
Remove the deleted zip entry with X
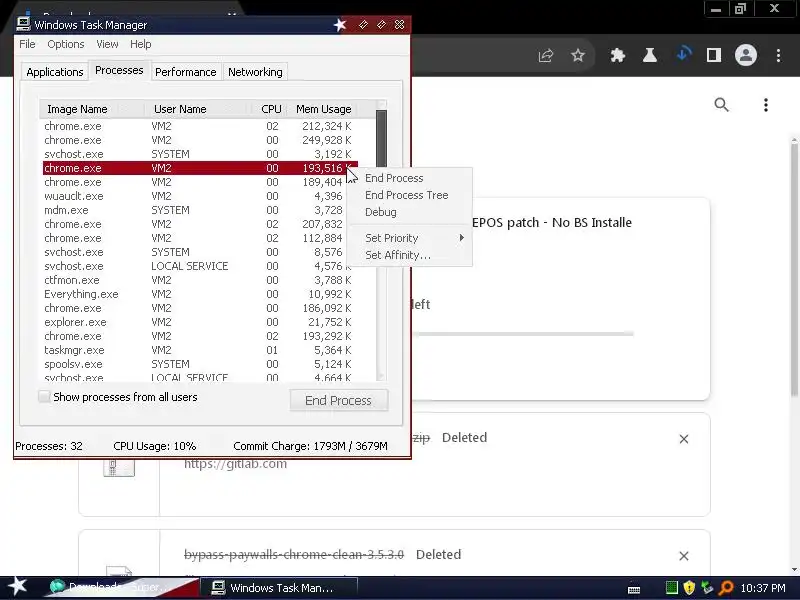tap(684, 439)
